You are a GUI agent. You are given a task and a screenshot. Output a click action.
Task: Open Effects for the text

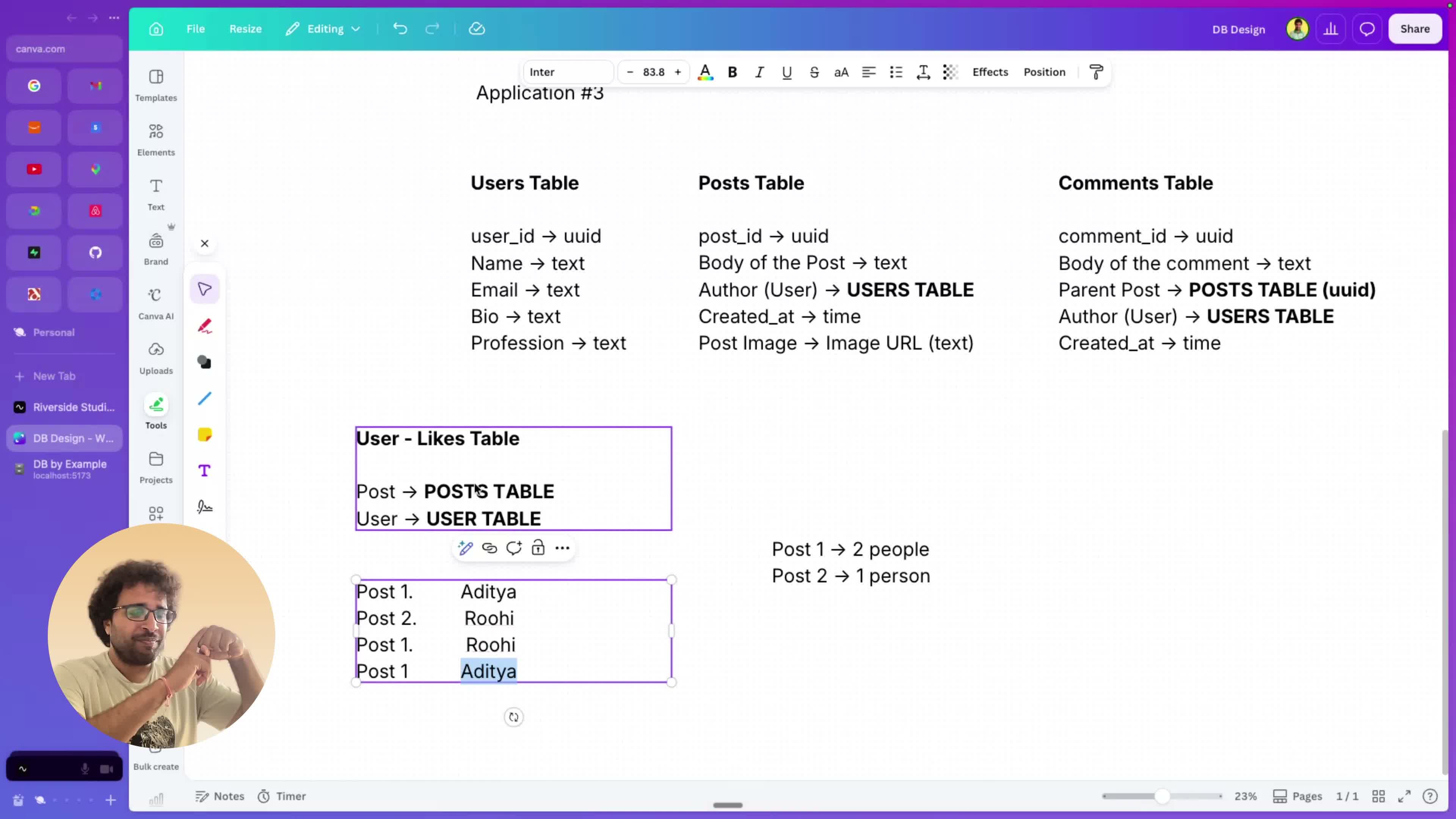coord(990,72)
